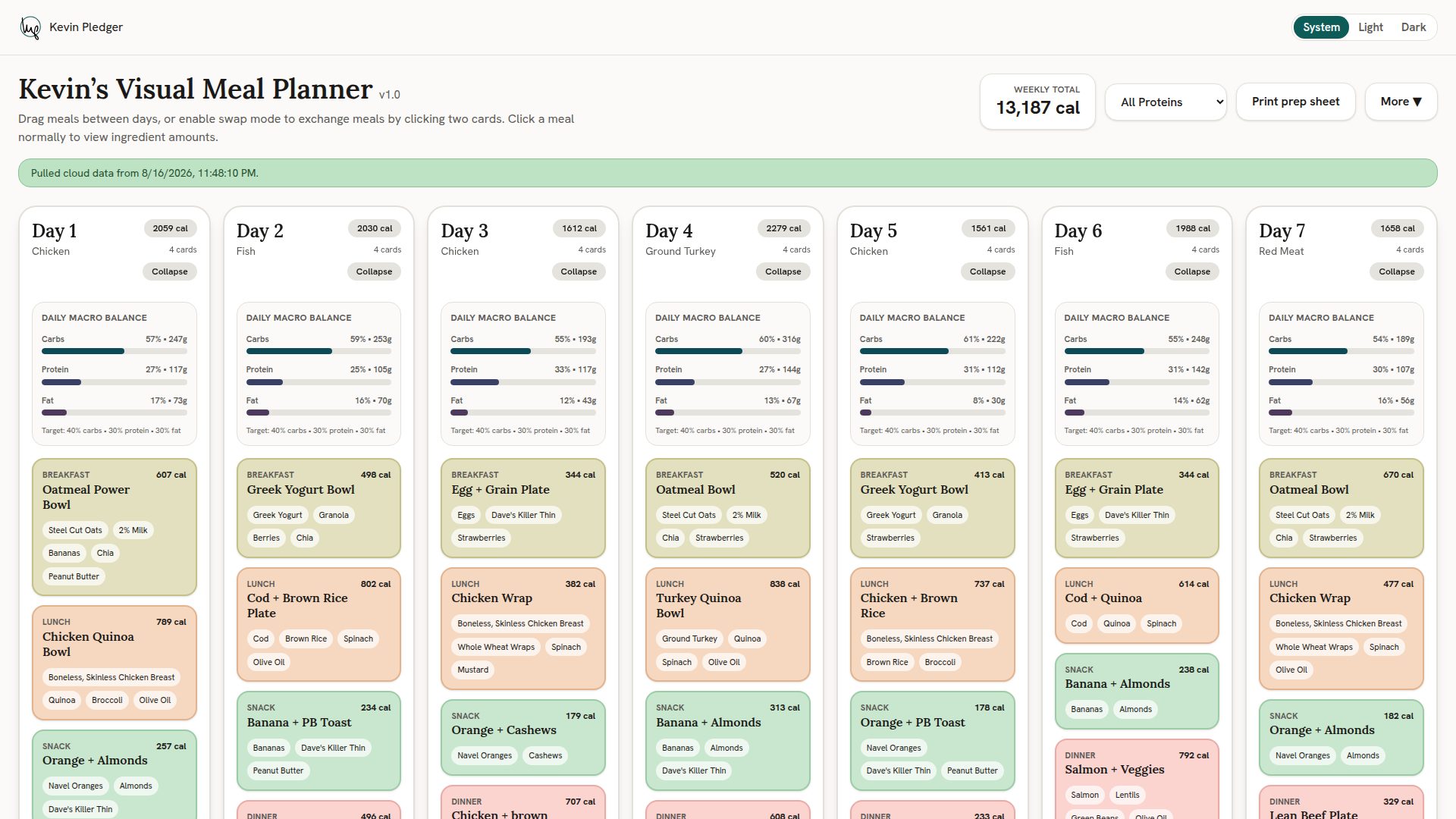The height and width of the screenshot is (819, 1456).
Task: Switch to Light theme
Action: click(1370, 27)
